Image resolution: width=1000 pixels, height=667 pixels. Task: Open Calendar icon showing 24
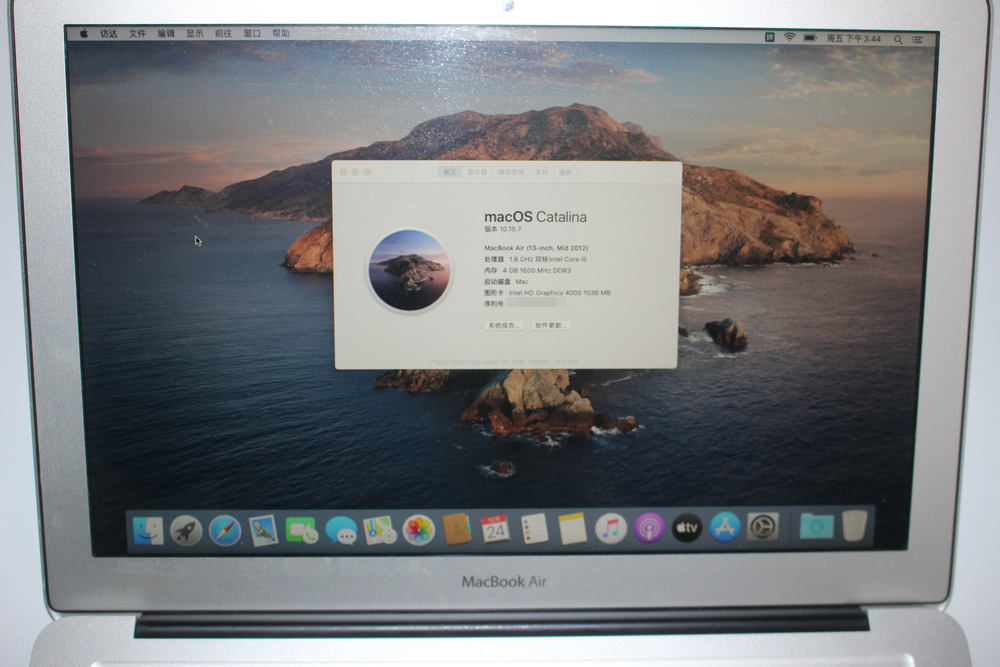(496, 529)
